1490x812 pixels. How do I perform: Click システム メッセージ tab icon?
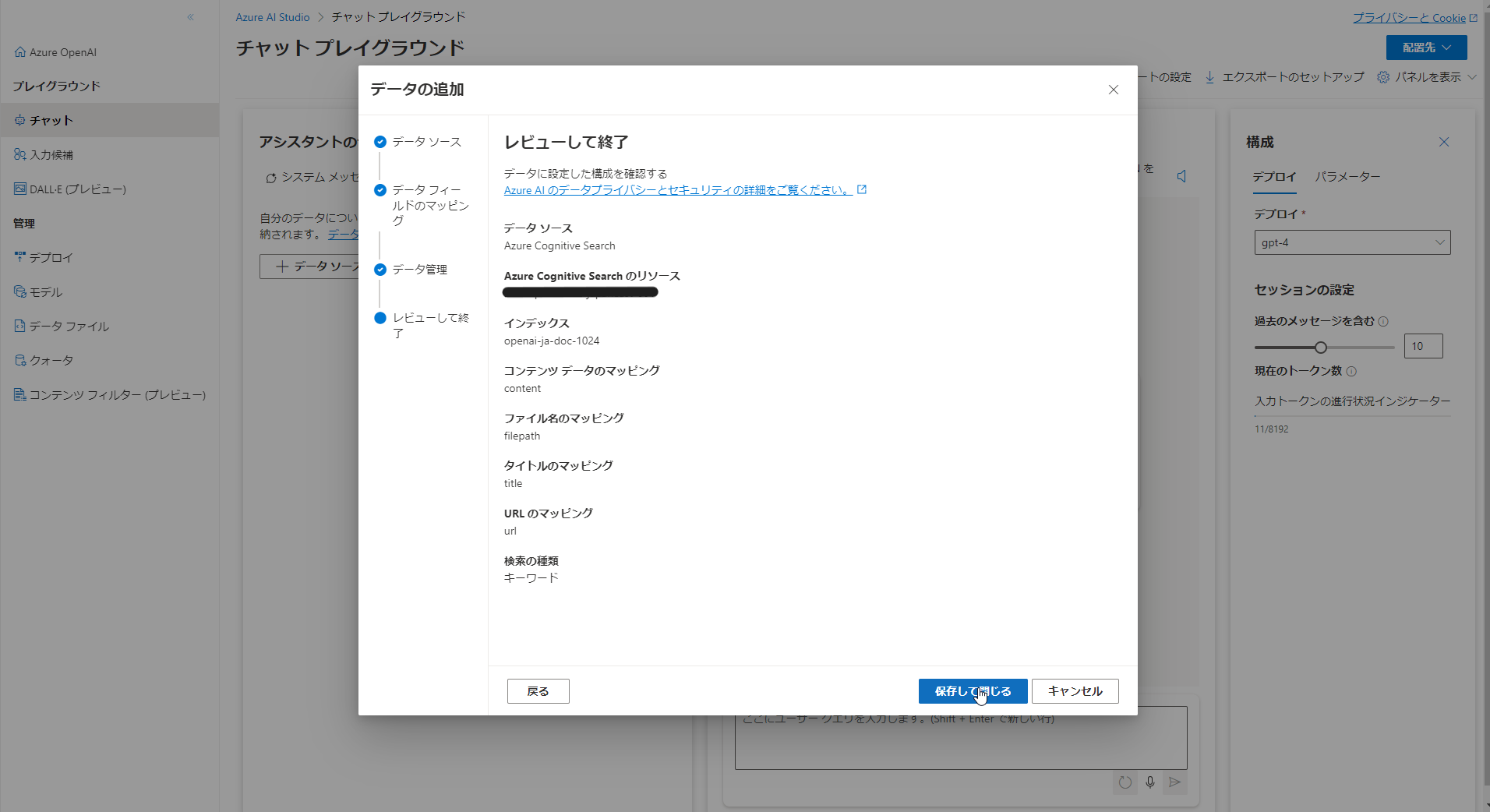pyautogui.click(x=271, y=178)
